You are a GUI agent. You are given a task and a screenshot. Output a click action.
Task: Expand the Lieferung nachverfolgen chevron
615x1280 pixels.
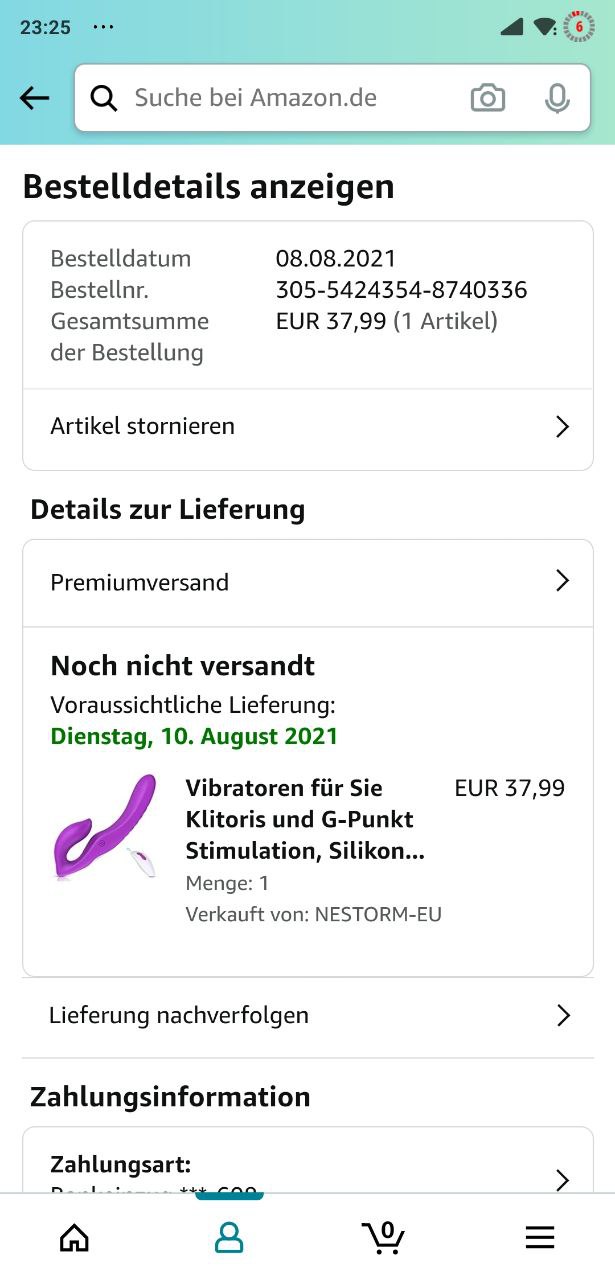click(563, 1016)
